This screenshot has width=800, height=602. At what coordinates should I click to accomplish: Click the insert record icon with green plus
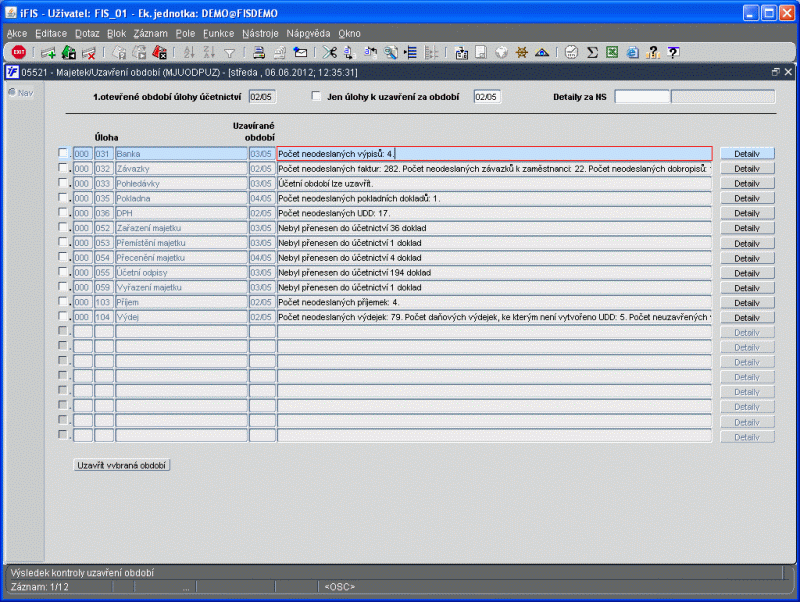click(x=48, y=53)
